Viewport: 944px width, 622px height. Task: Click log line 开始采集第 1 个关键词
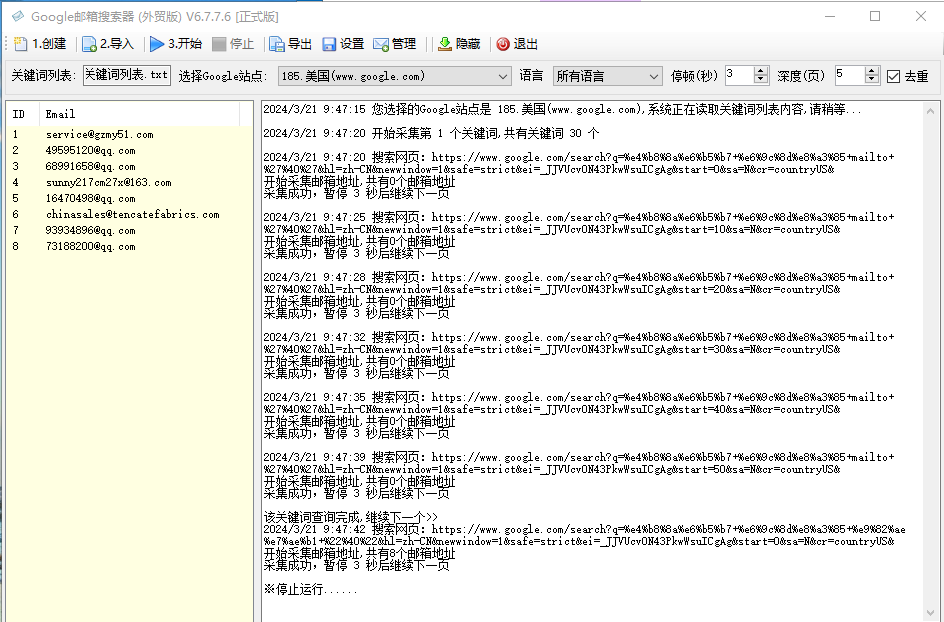(x=431, y=133)
